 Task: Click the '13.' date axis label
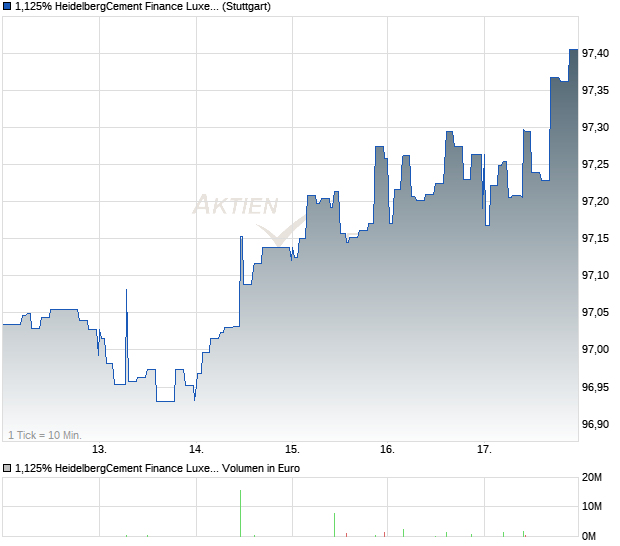[x=99, y=450]
